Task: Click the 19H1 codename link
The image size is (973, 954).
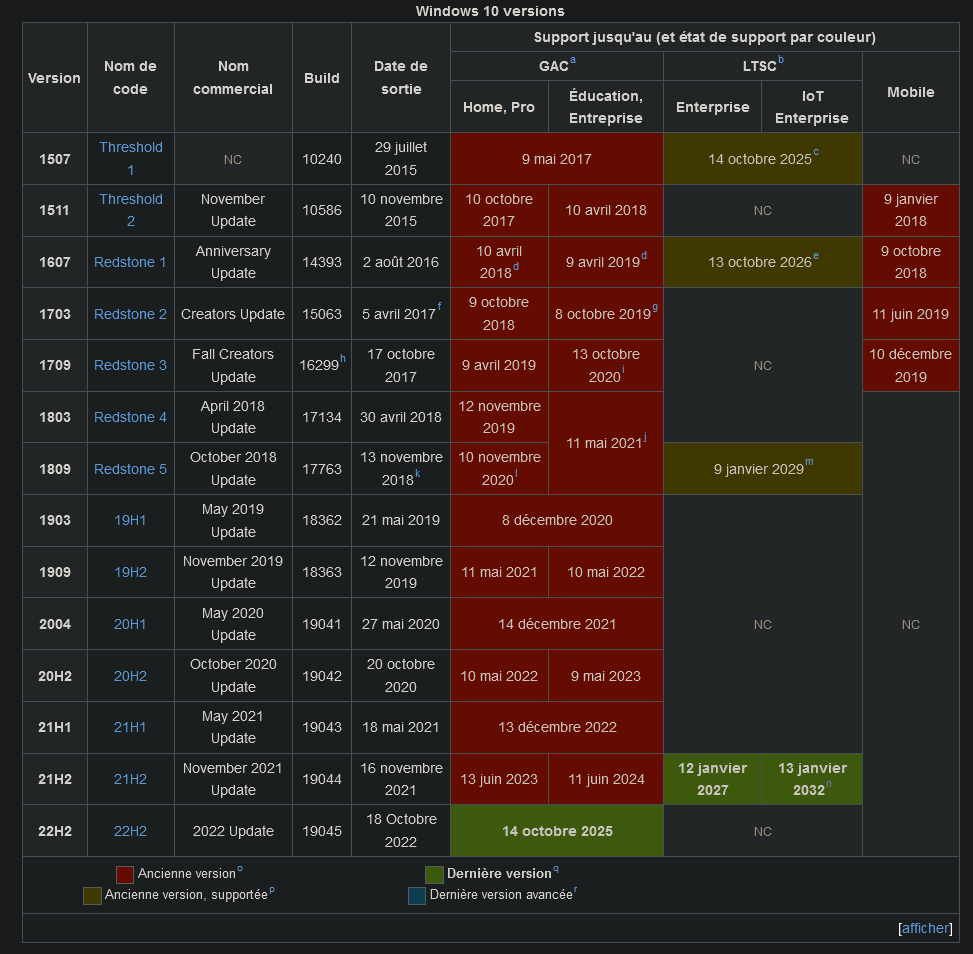Action: 130,520
